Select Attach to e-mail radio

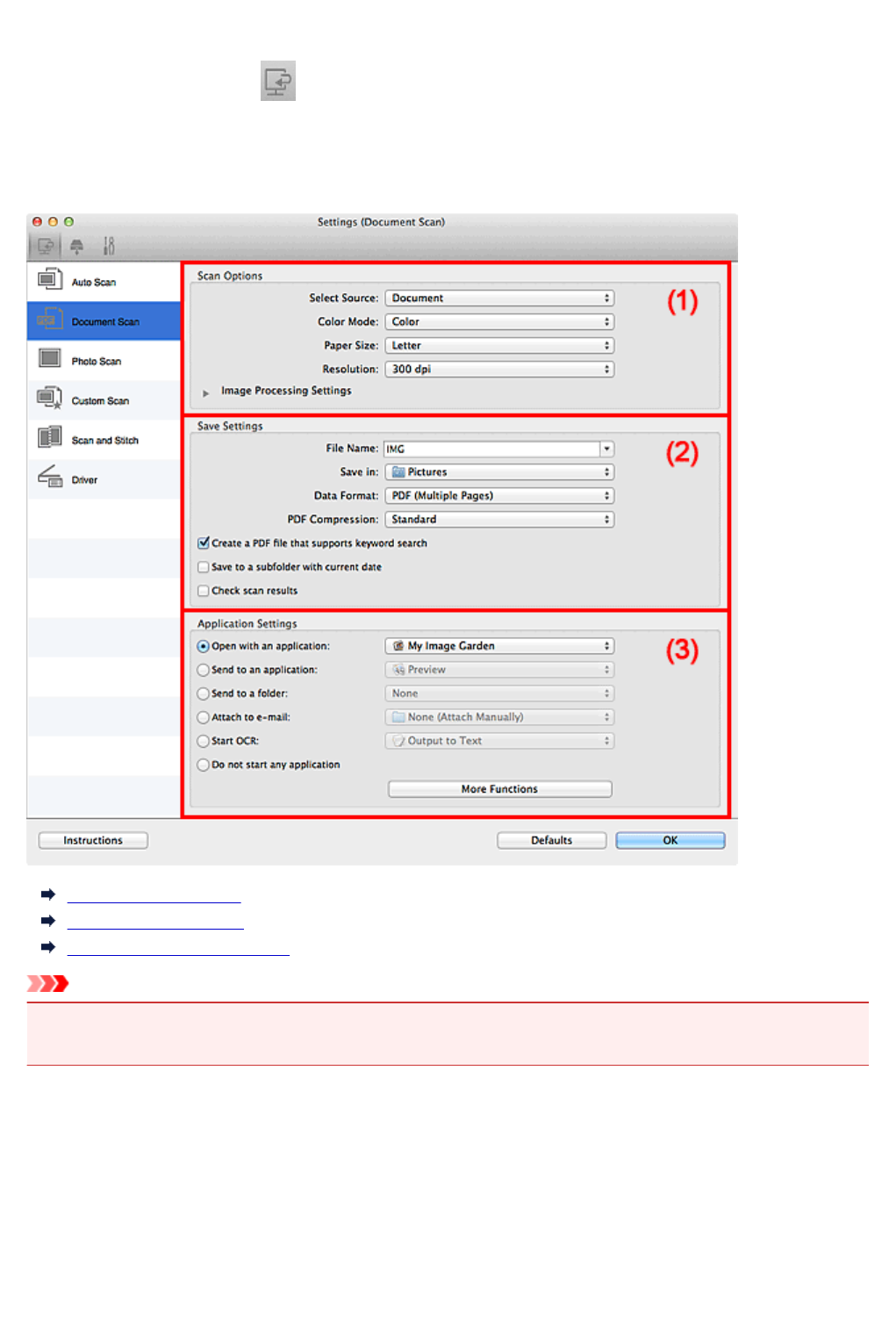(204, 717)
